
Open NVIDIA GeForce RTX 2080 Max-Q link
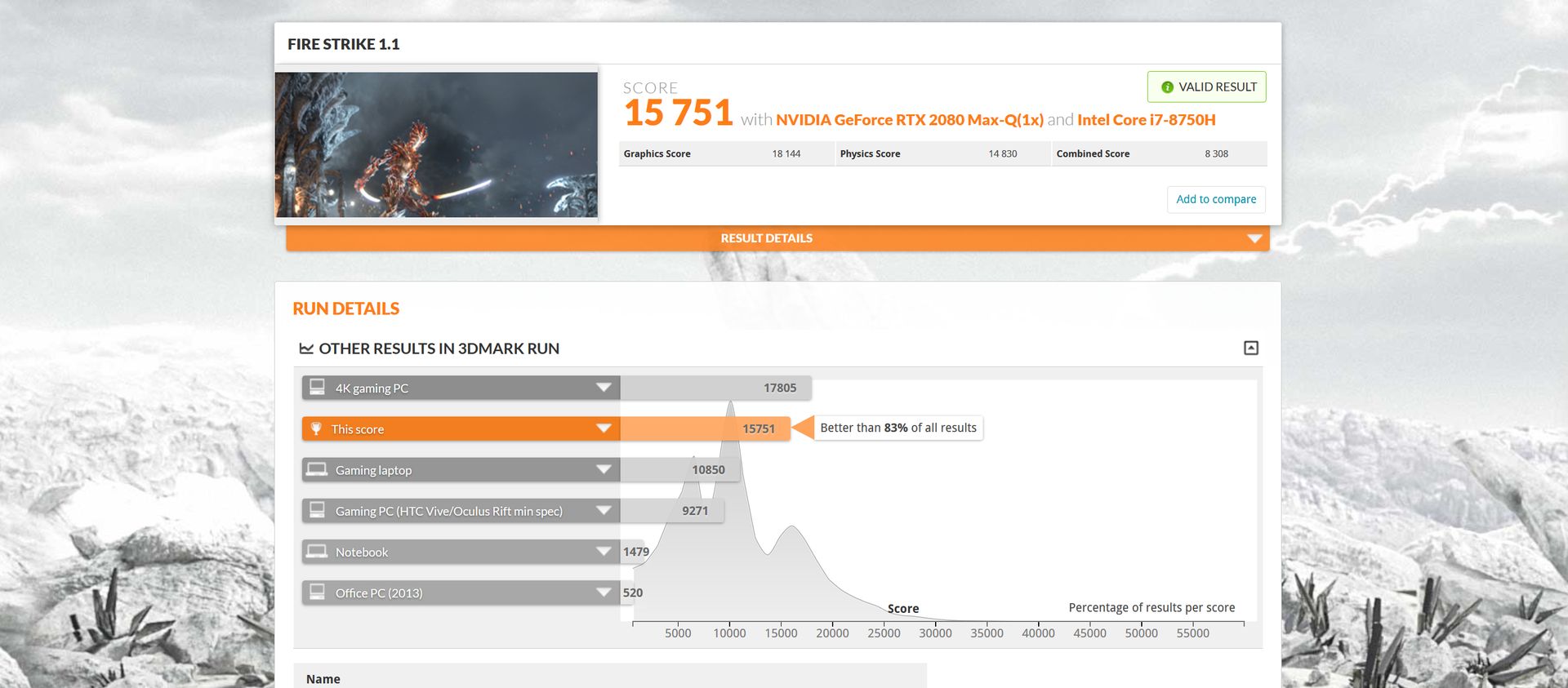click(x=909, y=120)
